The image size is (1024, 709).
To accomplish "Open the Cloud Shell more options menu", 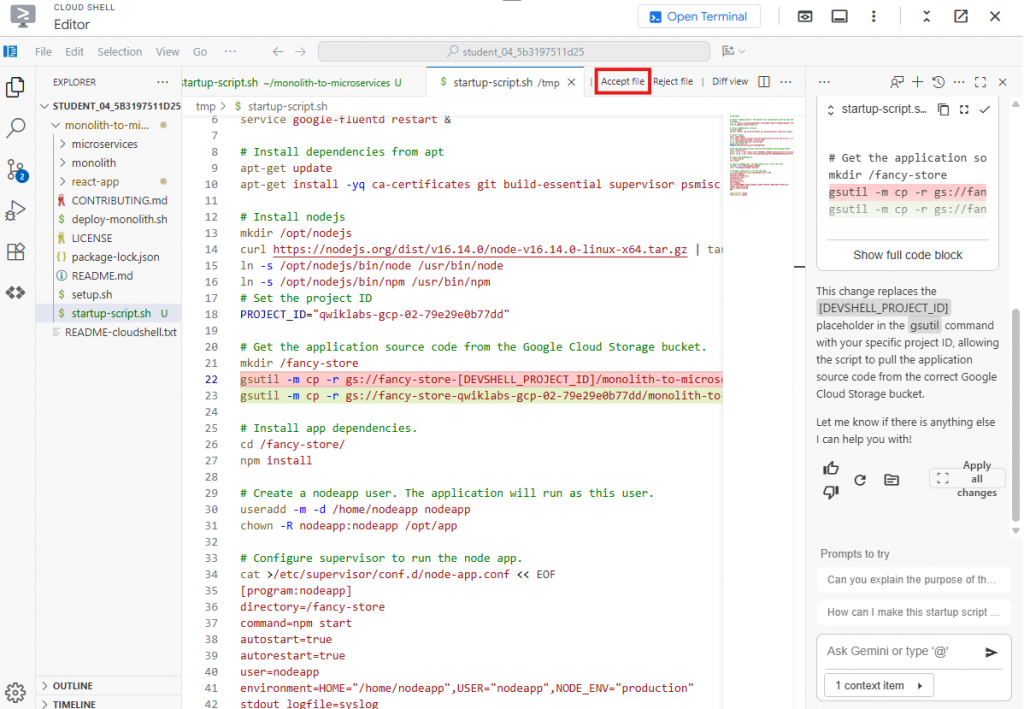I will click(x=873, y=16).
